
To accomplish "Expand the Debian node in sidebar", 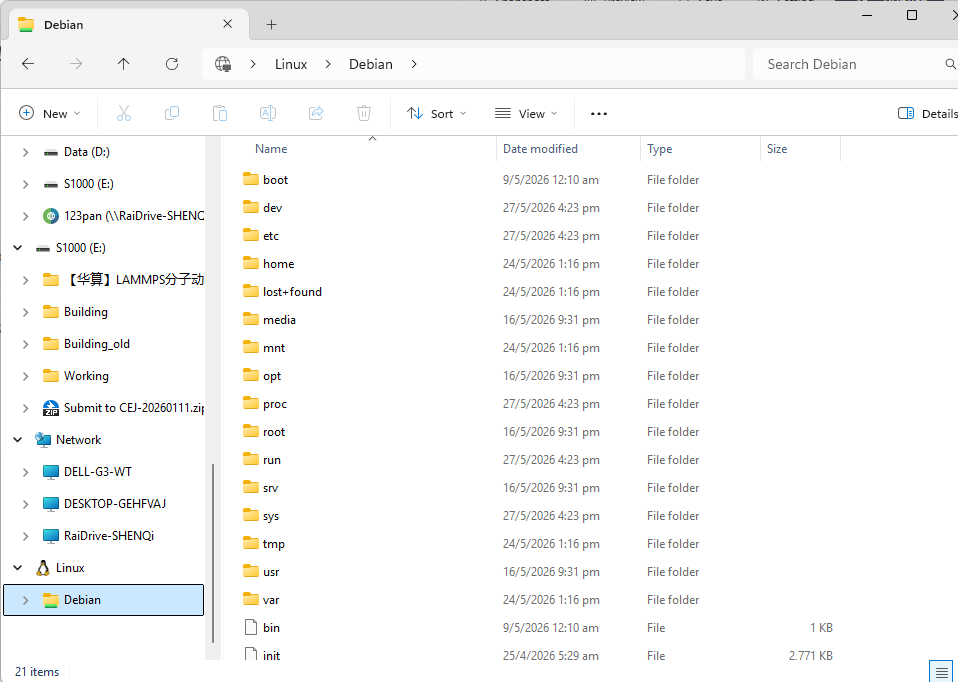I will tap(25, 600).
